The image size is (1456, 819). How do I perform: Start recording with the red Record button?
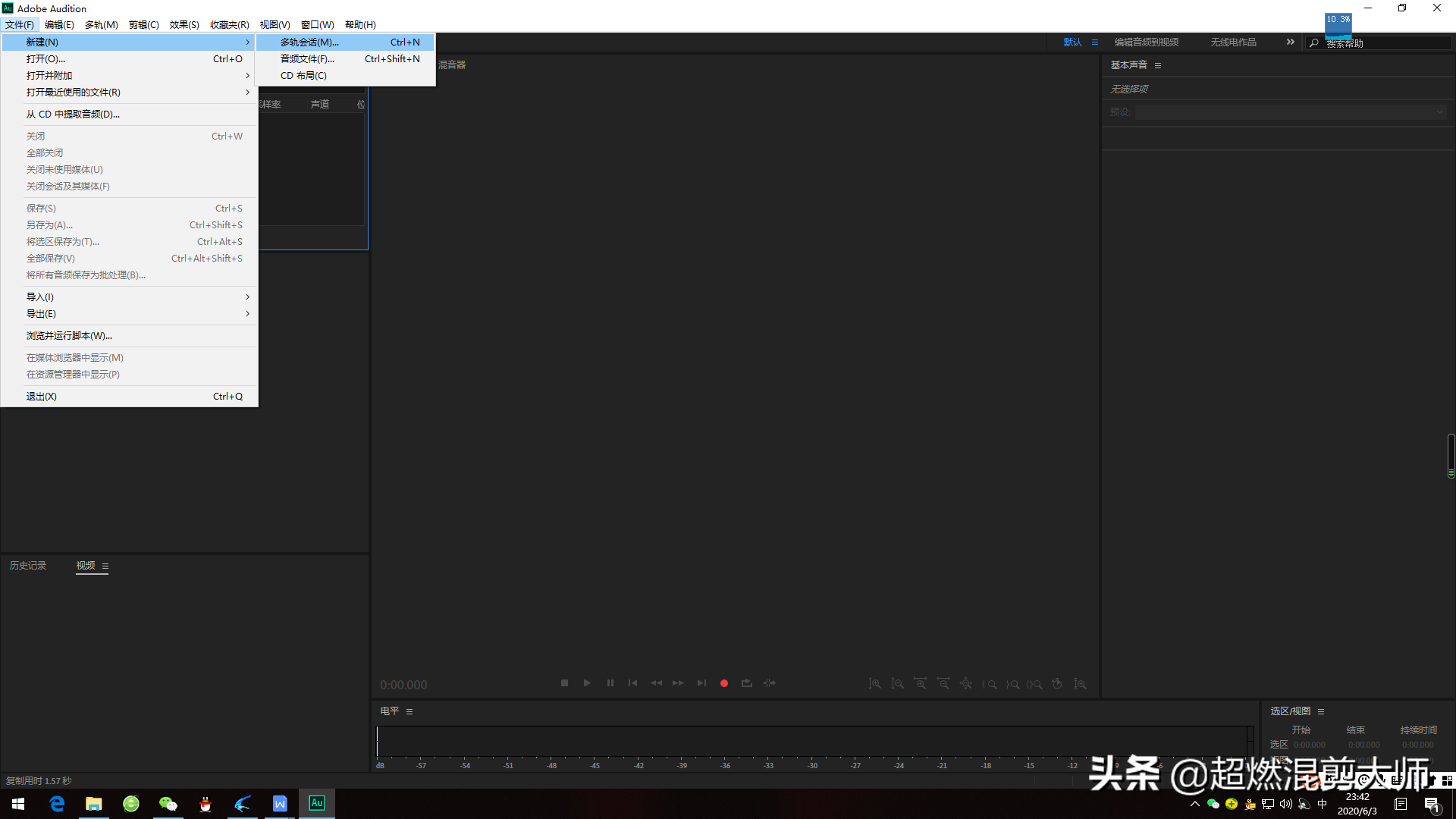click(724, 683)
